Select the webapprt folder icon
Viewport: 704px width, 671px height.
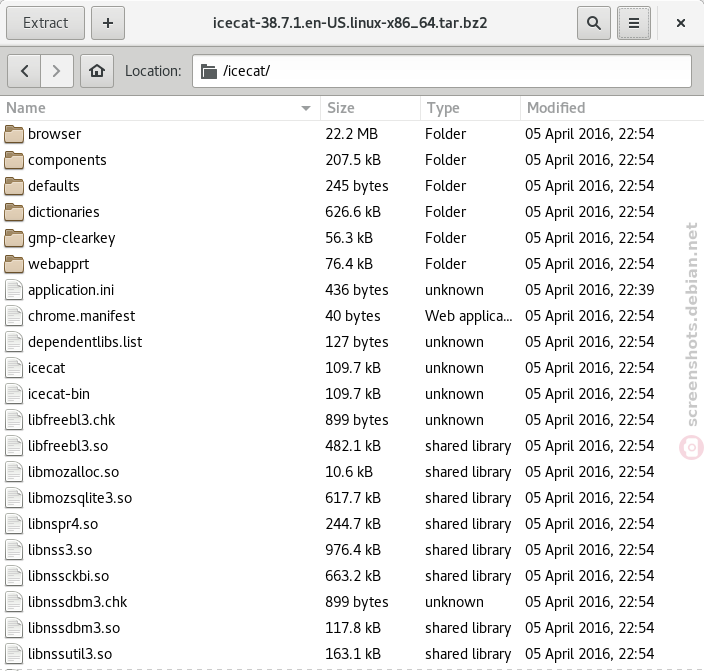(14, 264)
